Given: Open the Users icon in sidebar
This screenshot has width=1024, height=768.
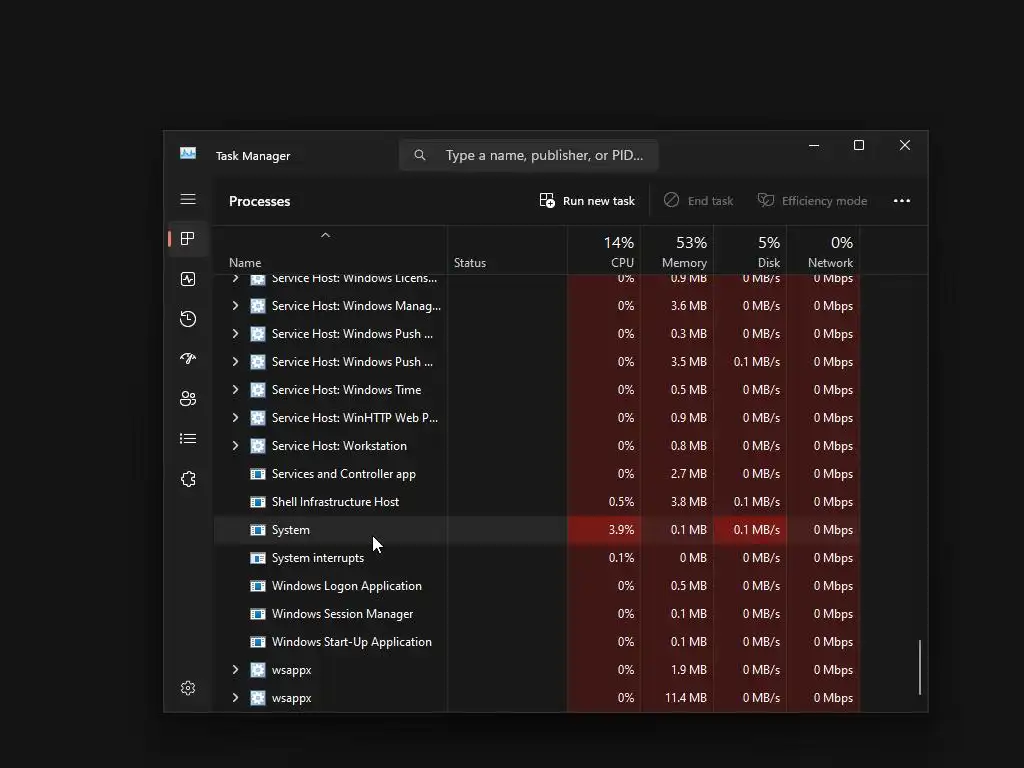Looking at the screenshot, I should (x=188, y=398).
